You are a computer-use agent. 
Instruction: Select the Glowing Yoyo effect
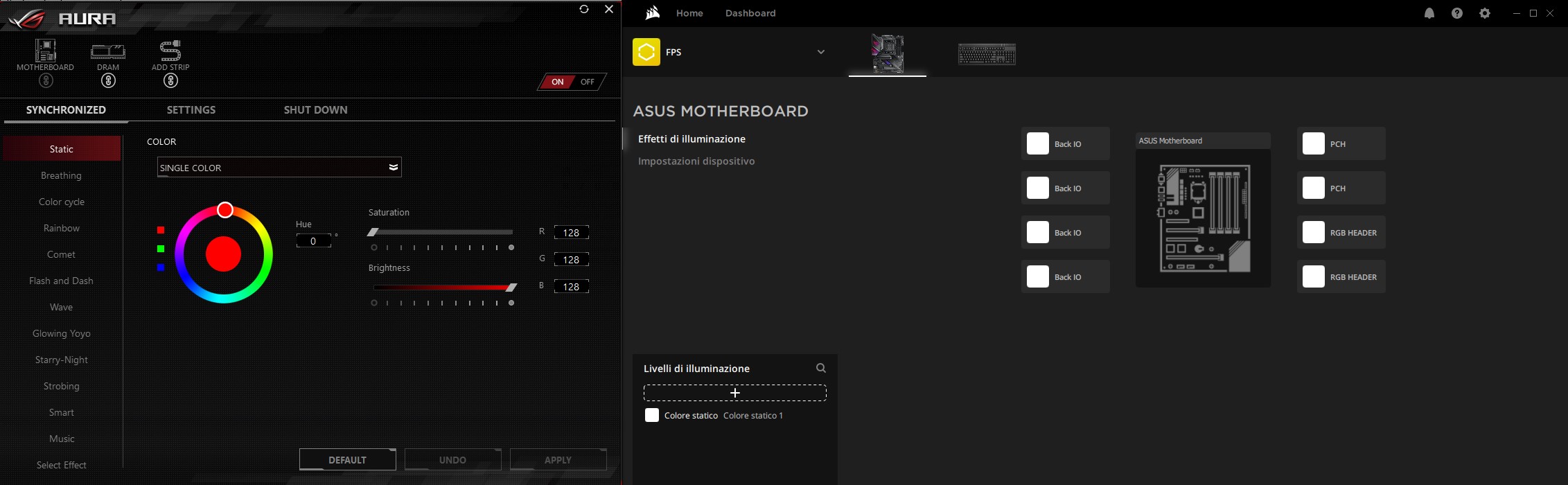[x=62, y=333]
